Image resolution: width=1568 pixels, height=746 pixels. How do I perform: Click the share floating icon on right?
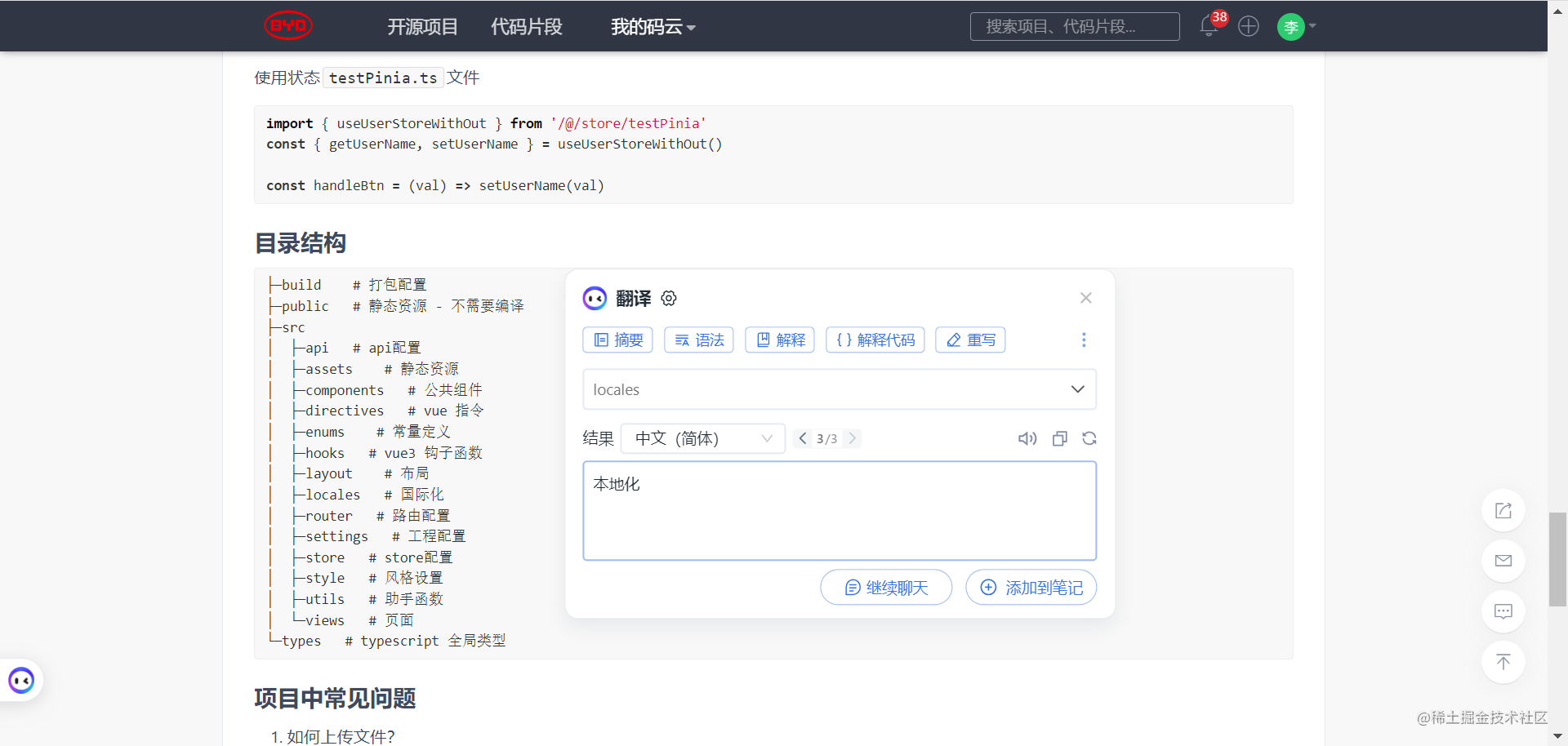(x=1503, y=510)
